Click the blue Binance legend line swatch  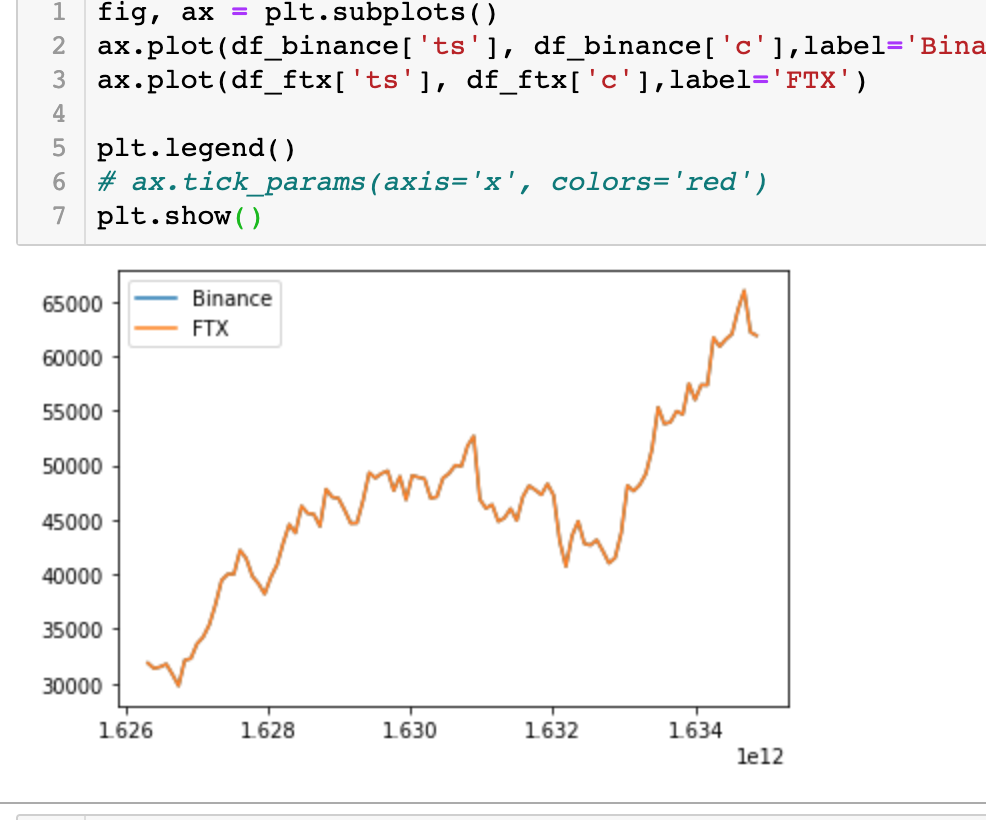(156, 298)
